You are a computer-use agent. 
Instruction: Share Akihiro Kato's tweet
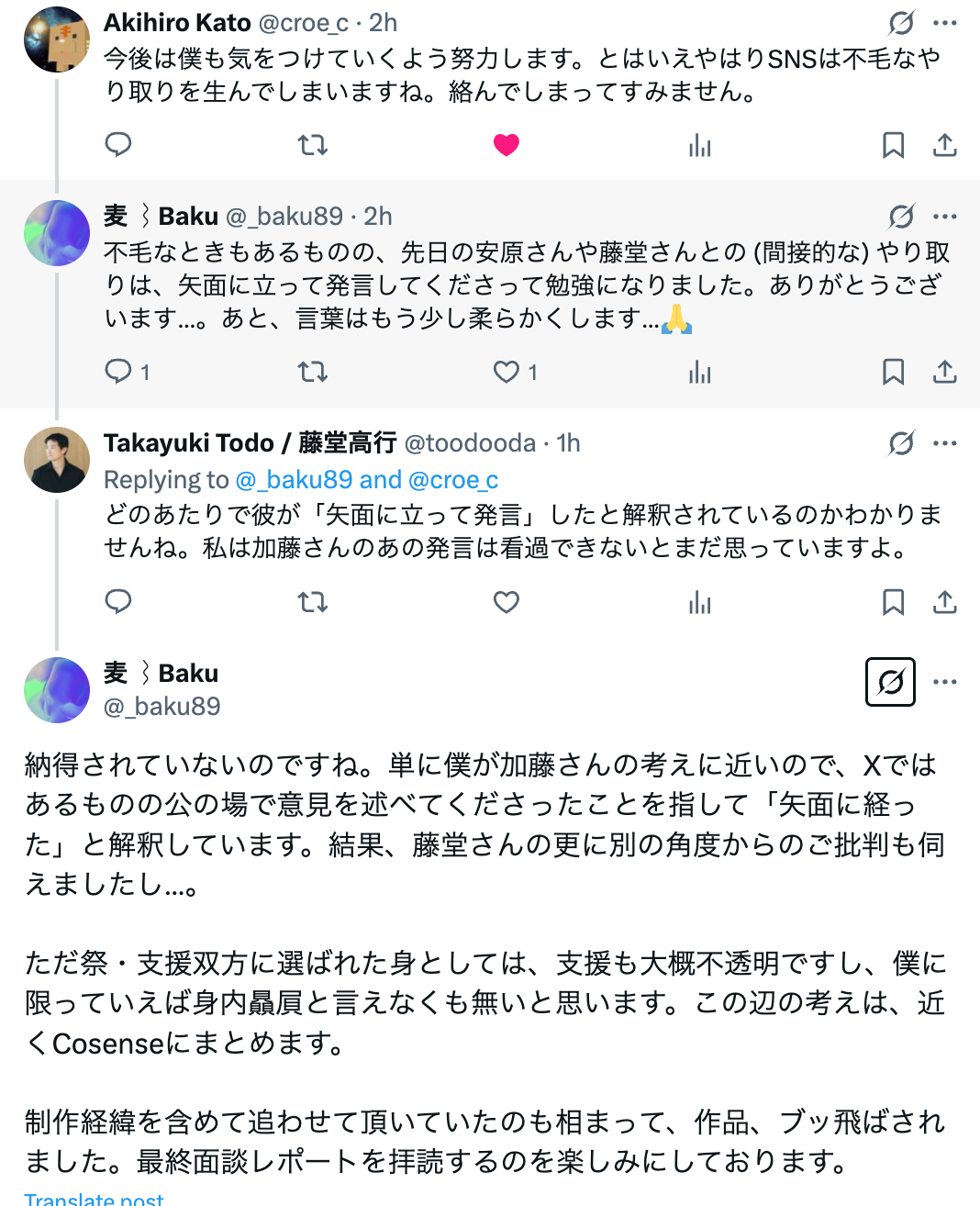coord(945,145)
